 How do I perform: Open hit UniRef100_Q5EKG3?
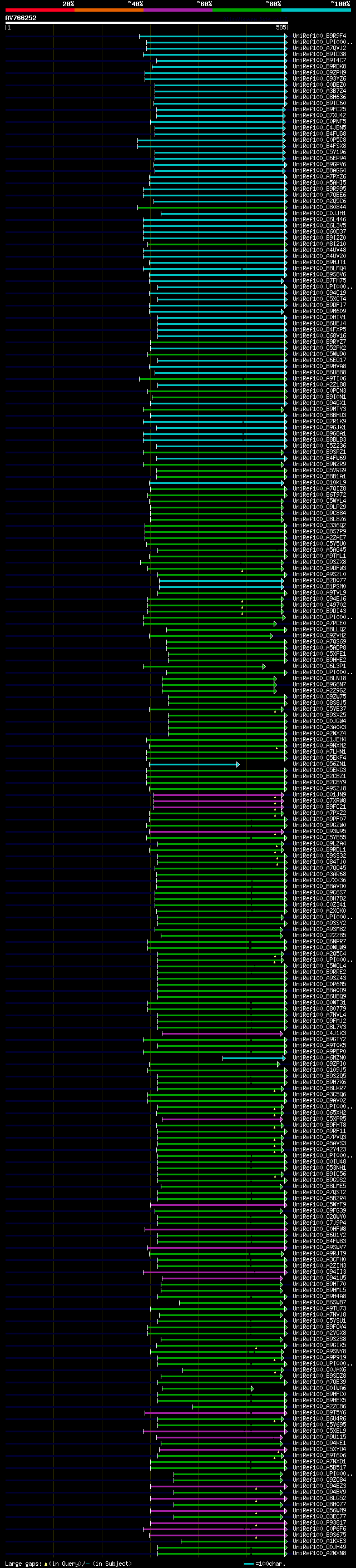click(x=319, y=770)
